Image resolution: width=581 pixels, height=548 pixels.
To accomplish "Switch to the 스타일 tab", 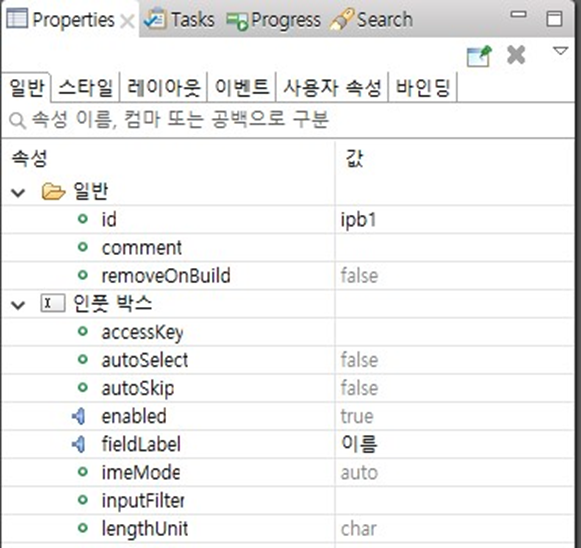I will pos(85,87).
